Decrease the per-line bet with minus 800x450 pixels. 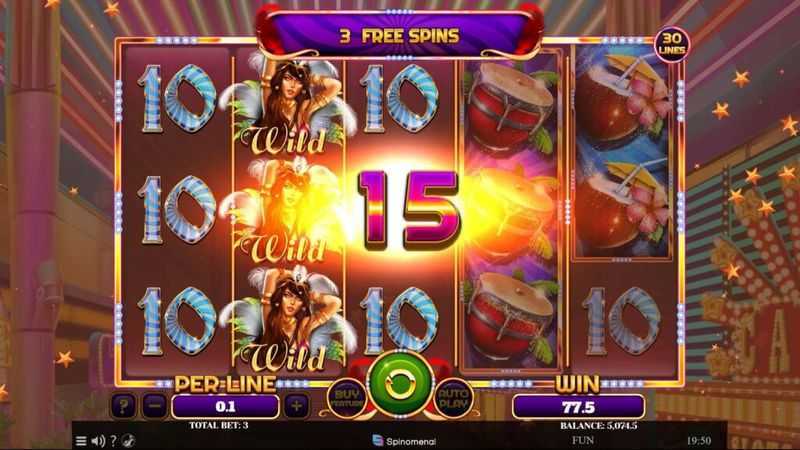(156, 406)
